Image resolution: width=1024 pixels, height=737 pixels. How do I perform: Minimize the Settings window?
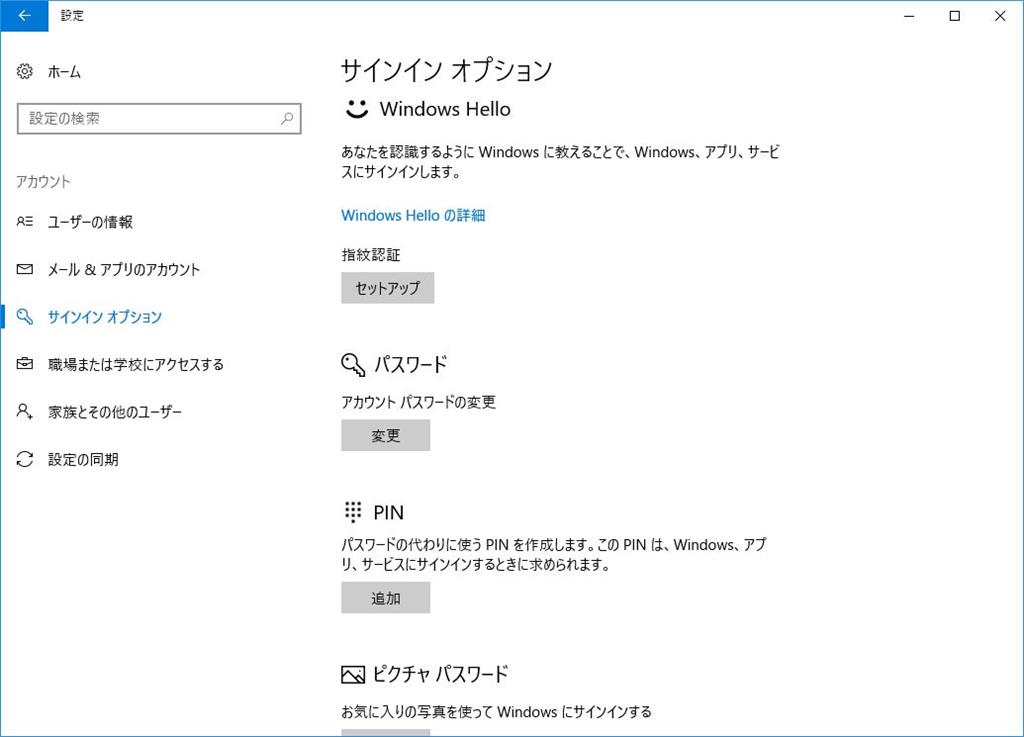point(909,16)
